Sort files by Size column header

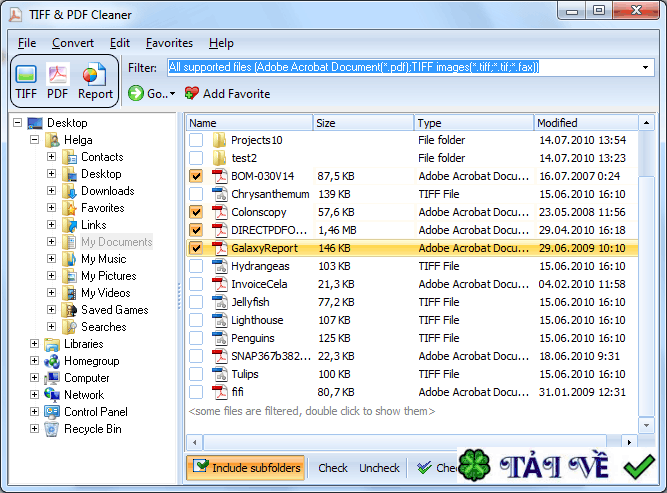tap(364, 123)
